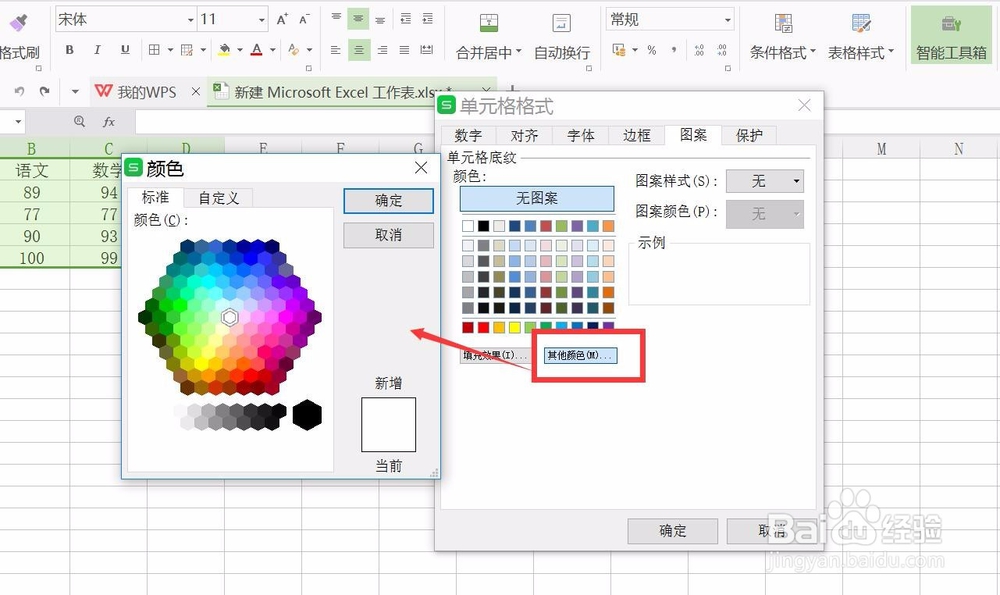Click the font color (A) icon
This screenshot has height=595, width=1000.
coord(257,49)
